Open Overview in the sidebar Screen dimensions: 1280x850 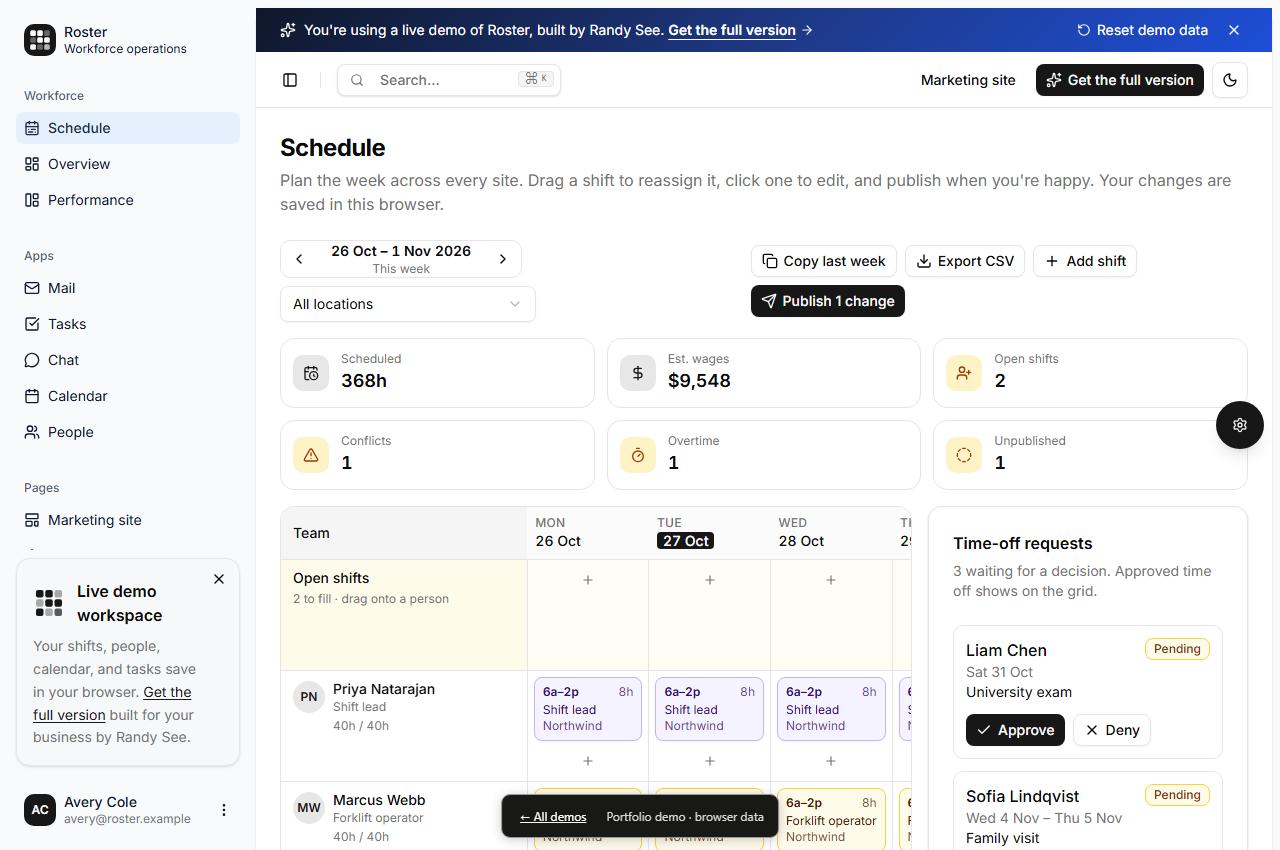128,164
